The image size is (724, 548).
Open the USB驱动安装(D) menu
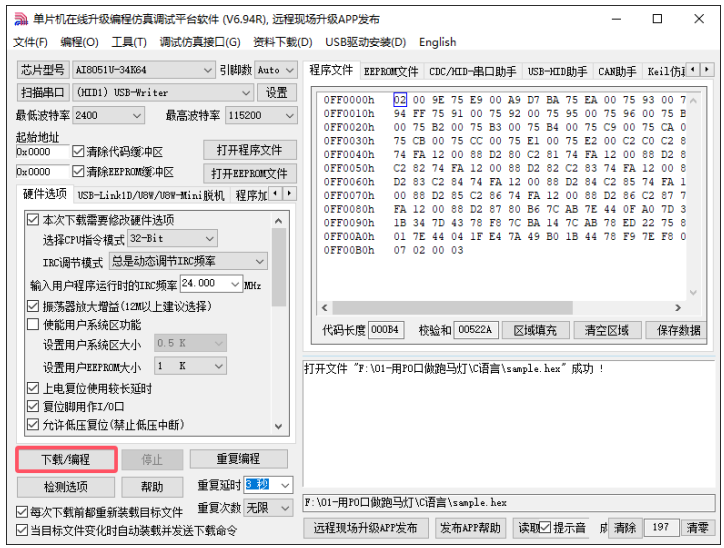tap(366, 42)
